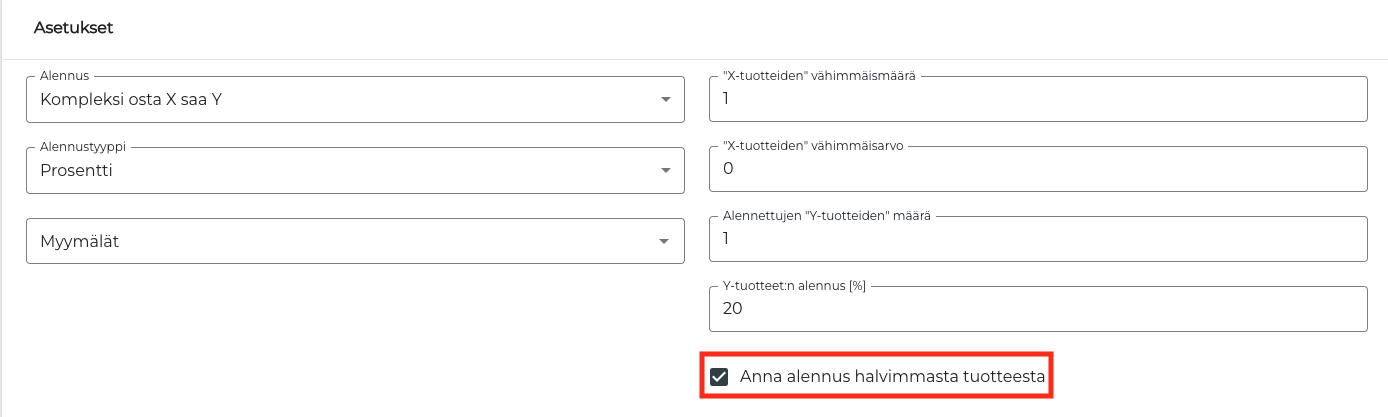Open the Alennus dropdown arrow
The height and width of the screenshot is (417, 1388).
click(x=665, y=100)
